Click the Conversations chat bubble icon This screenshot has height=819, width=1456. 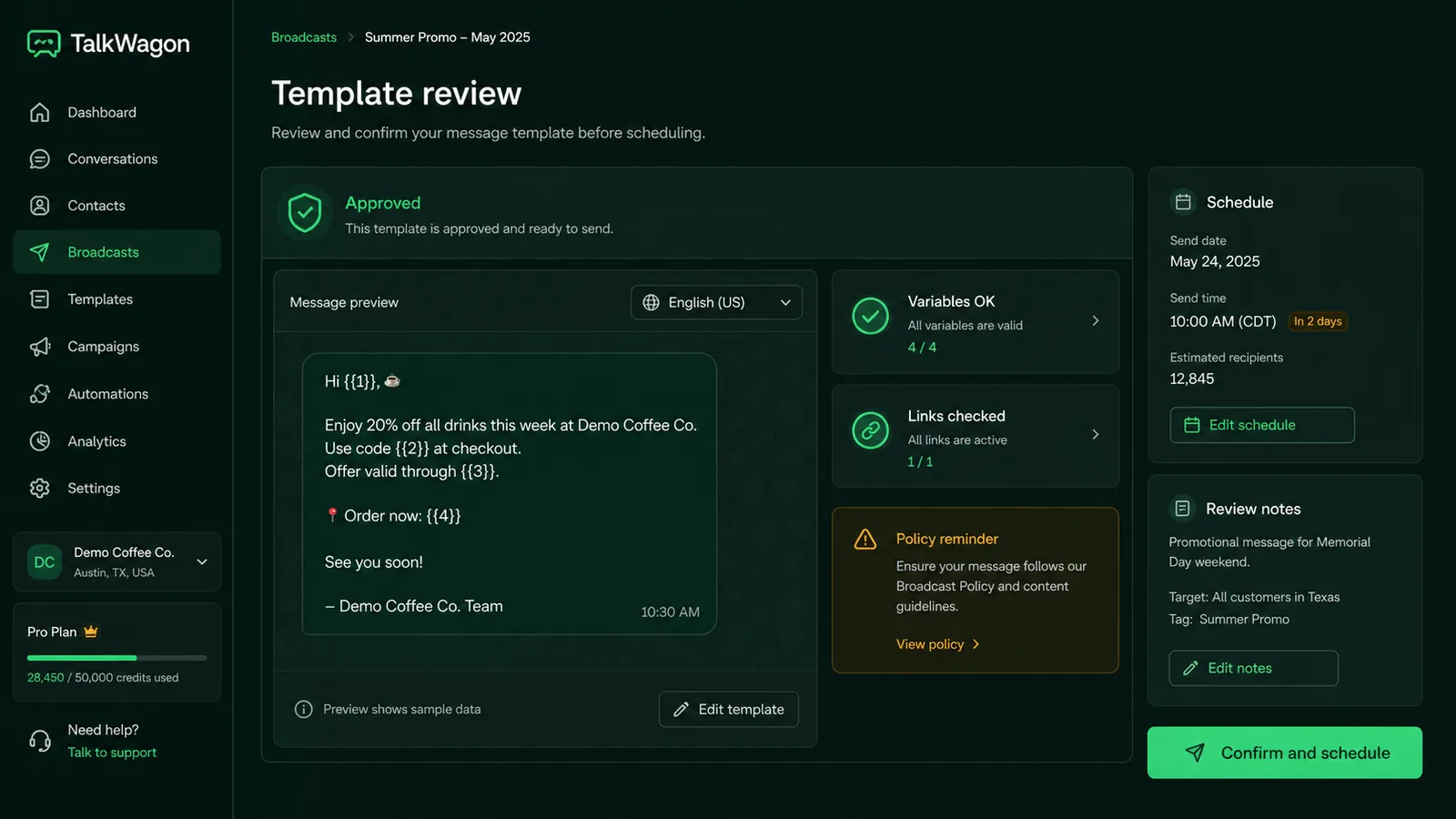(x=40, y=159)
